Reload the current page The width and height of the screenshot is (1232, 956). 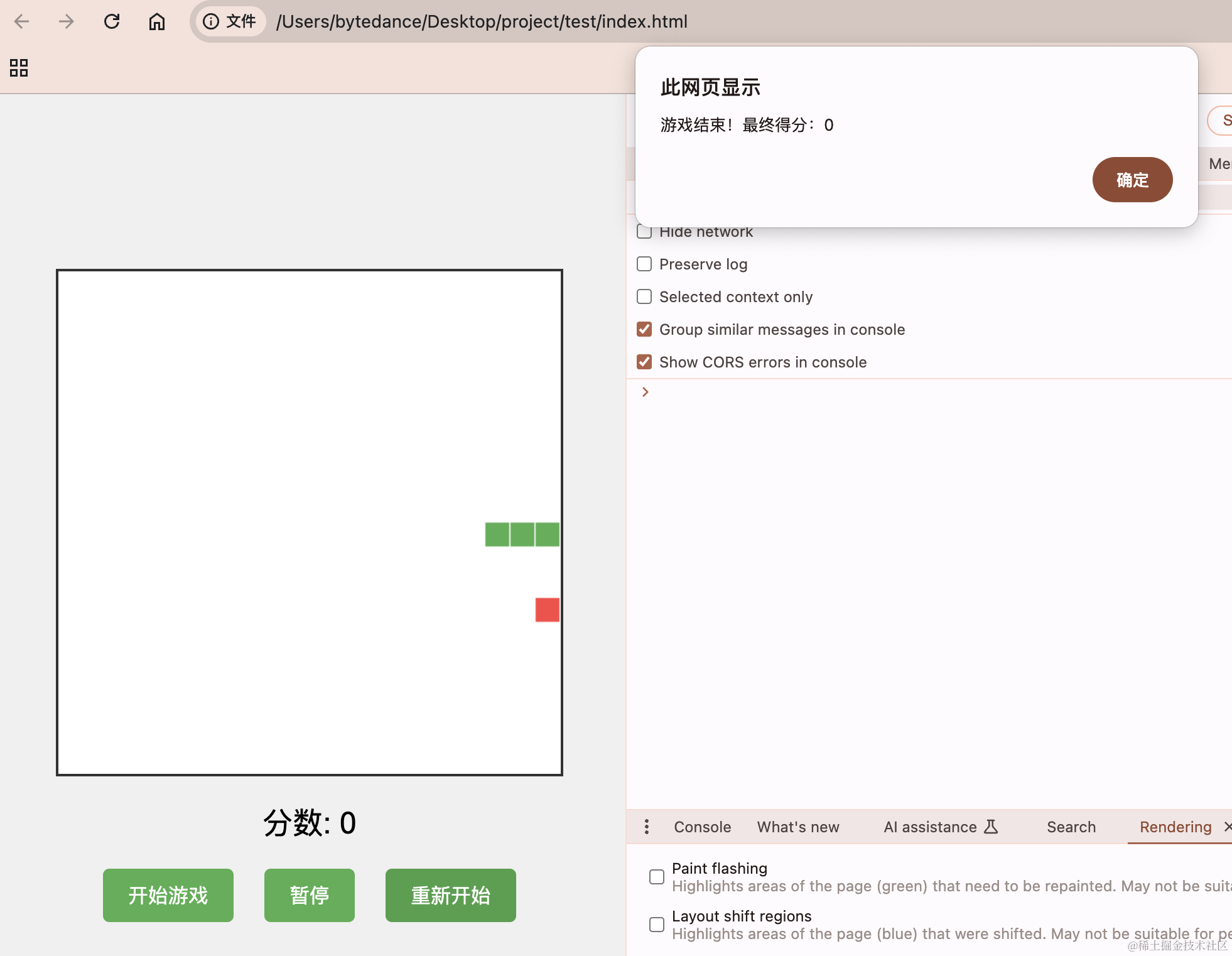coord(112,22)
